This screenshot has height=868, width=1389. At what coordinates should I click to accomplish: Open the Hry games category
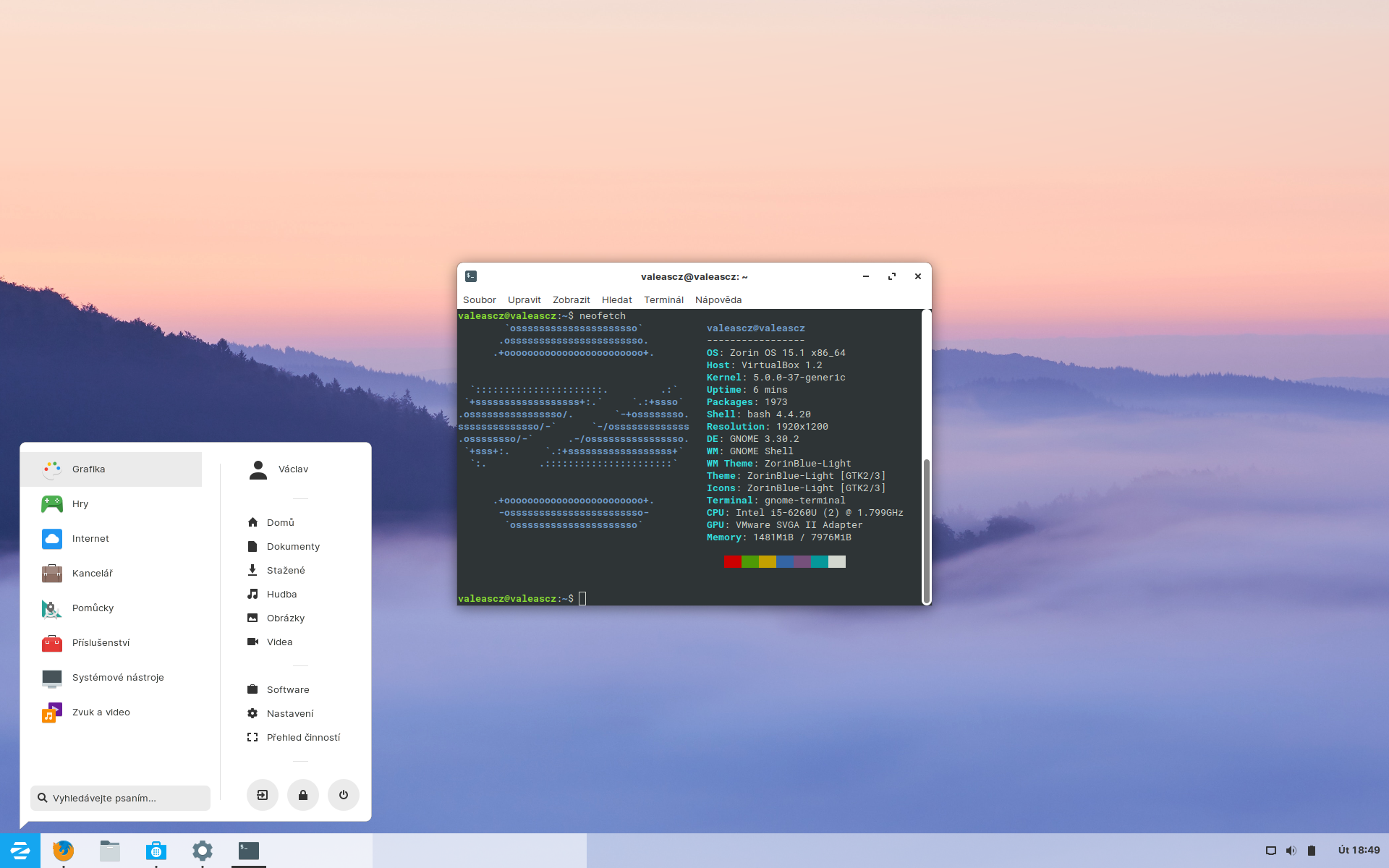[111, 504]
